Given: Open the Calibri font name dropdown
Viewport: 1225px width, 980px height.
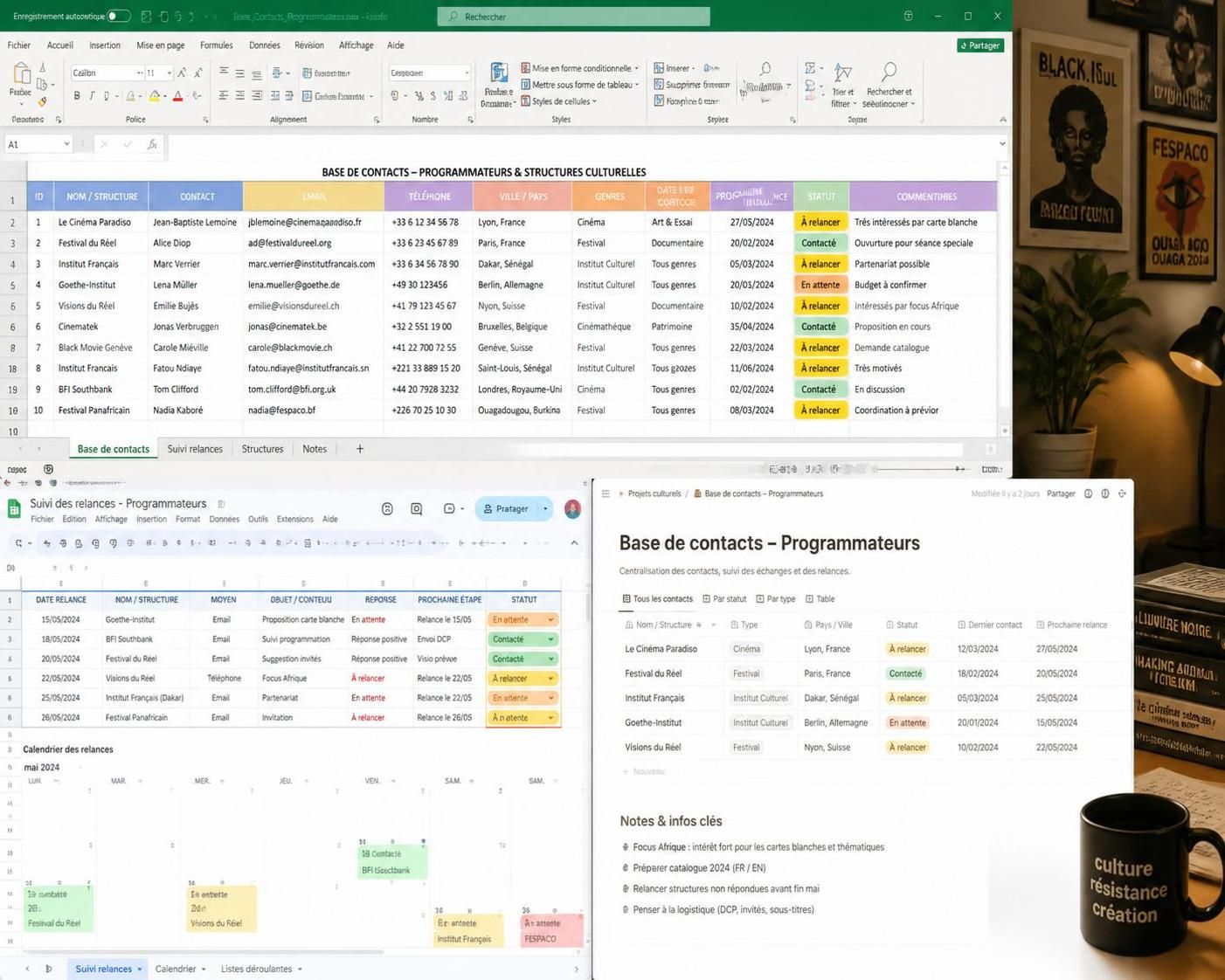Looking at the screenshot, I should tap(139, 73).
